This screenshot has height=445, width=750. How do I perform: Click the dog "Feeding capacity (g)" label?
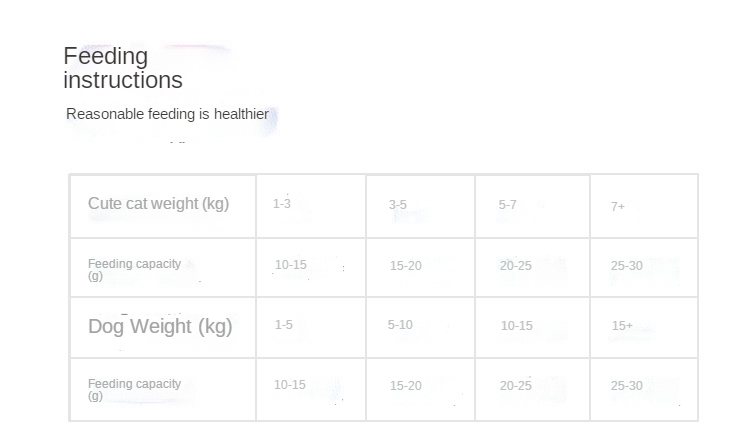134,388
